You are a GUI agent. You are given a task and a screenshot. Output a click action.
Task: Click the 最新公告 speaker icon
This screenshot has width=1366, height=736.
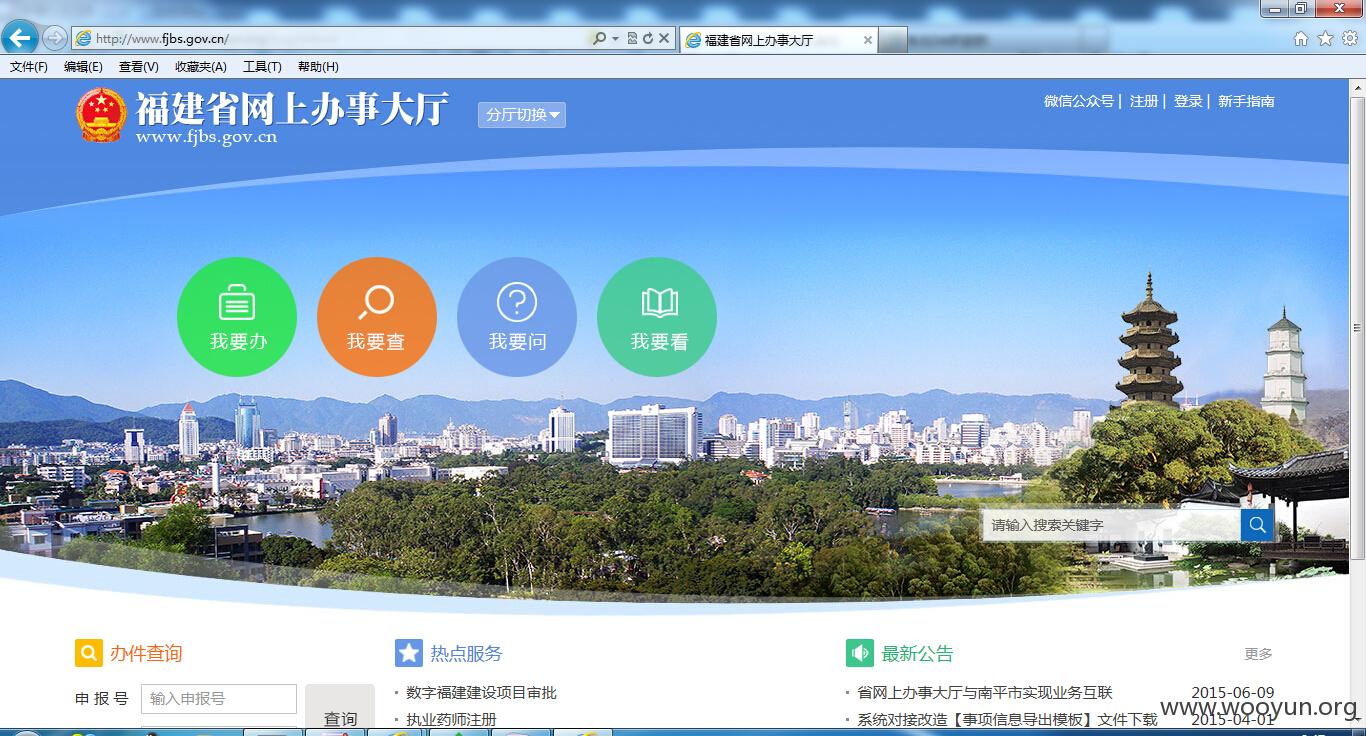[x=860, y=653]
